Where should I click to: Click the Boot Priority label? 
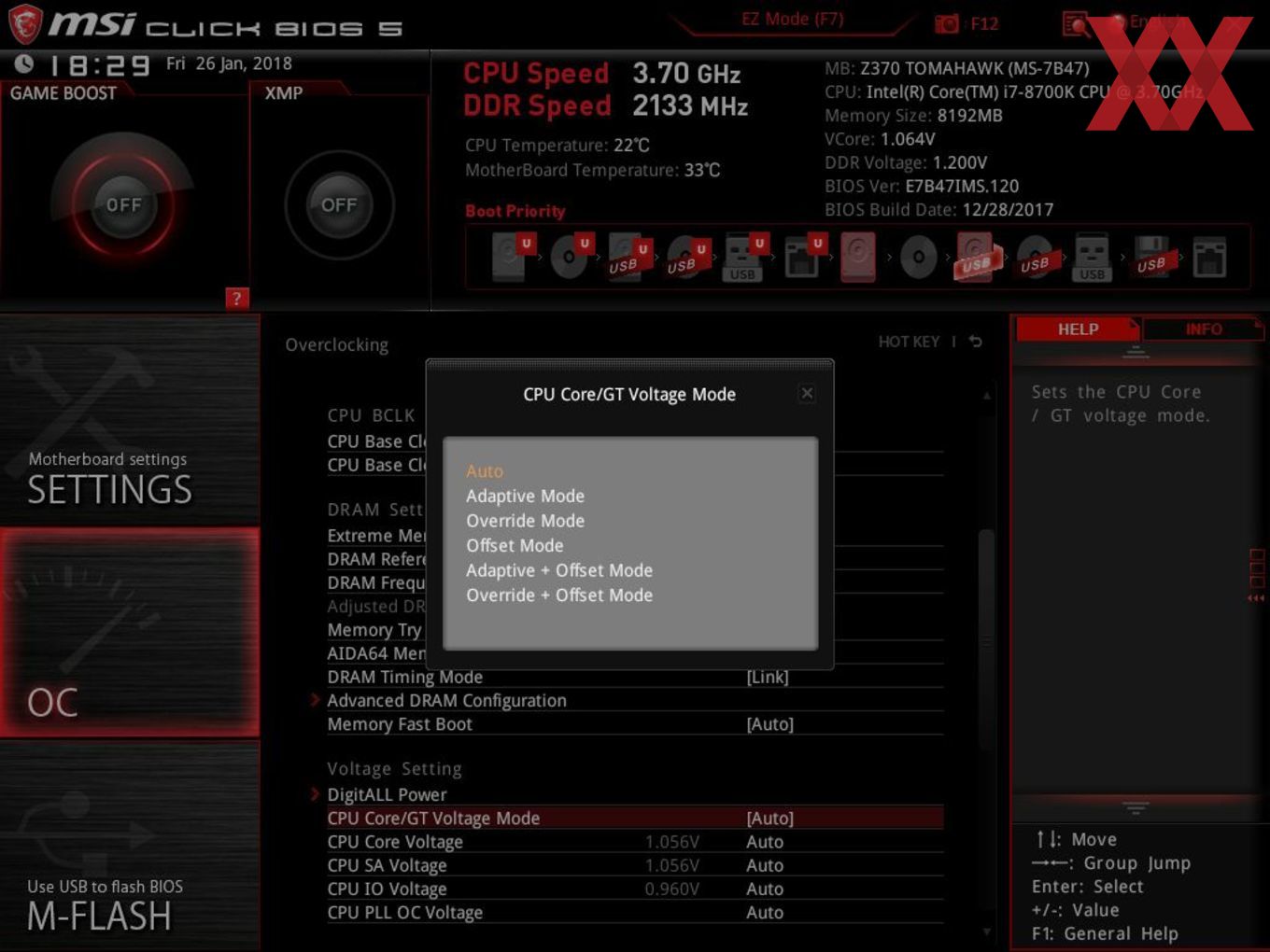pyautogui.click(x=515, y=210)
